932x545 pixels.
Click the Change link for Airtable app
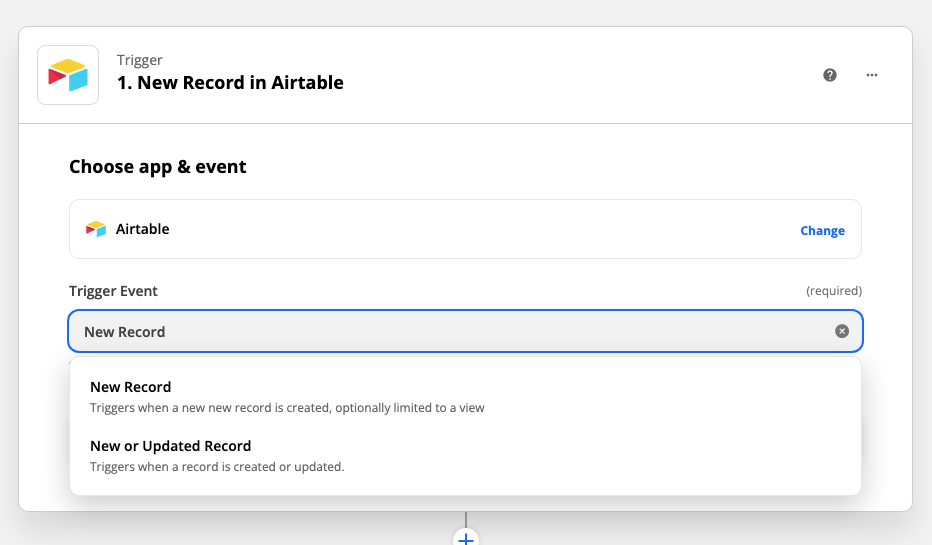(x=822, y=231)
